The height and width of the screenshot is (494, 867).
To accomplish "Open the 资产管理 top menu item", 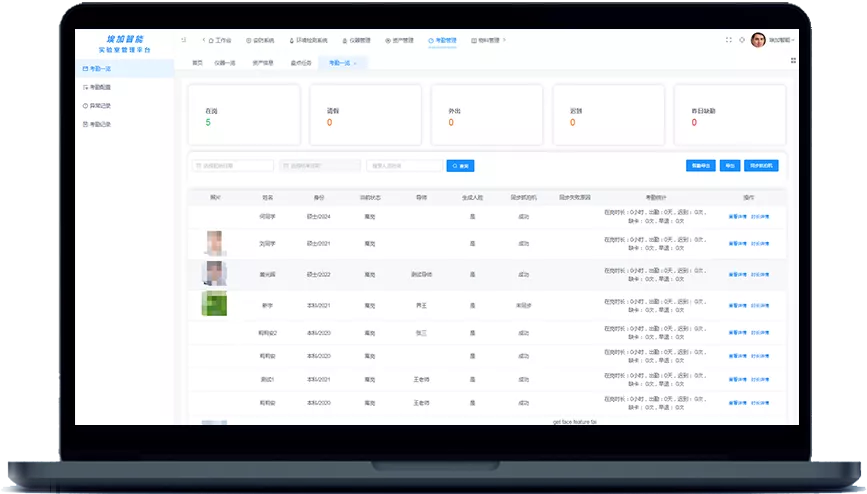I will [400, 40].
